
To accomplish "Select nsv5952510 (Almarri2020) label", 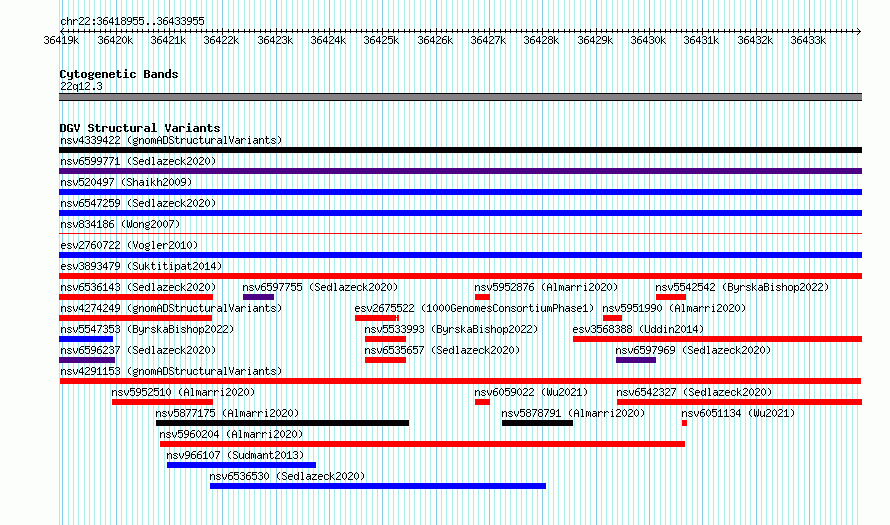I will [x=183, y=392].
